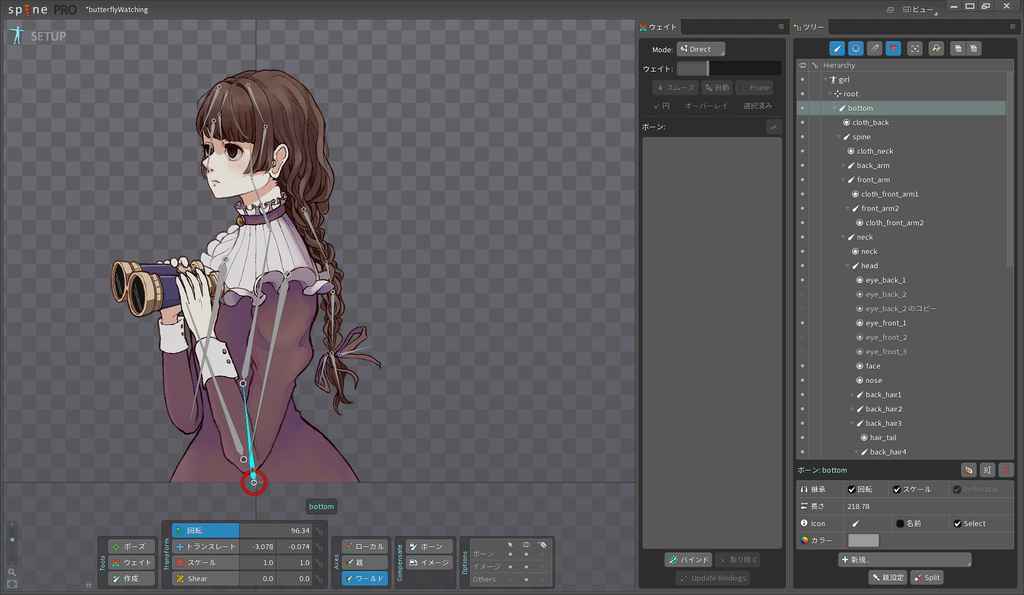The height and width of the screenshot is (595, 1024).
Task: Click the bone-list edit icon in weights panel
Action: [x=774, y=127]
